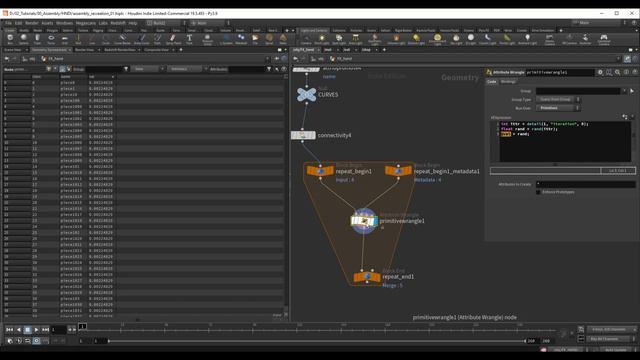Open the parameter pane gear menu
Viewport: 640px width, 360px height.
(x=600, y=72)
